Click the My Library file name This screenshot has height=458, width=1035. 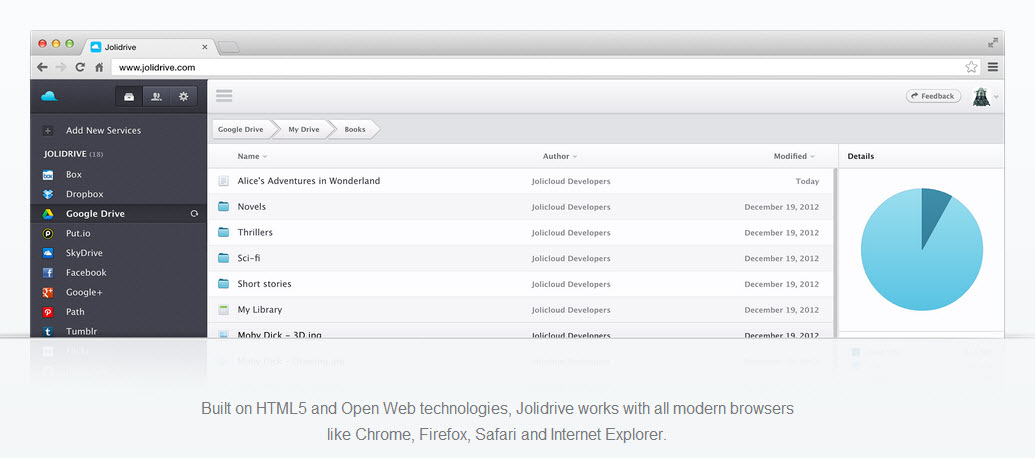click(259, 310)
